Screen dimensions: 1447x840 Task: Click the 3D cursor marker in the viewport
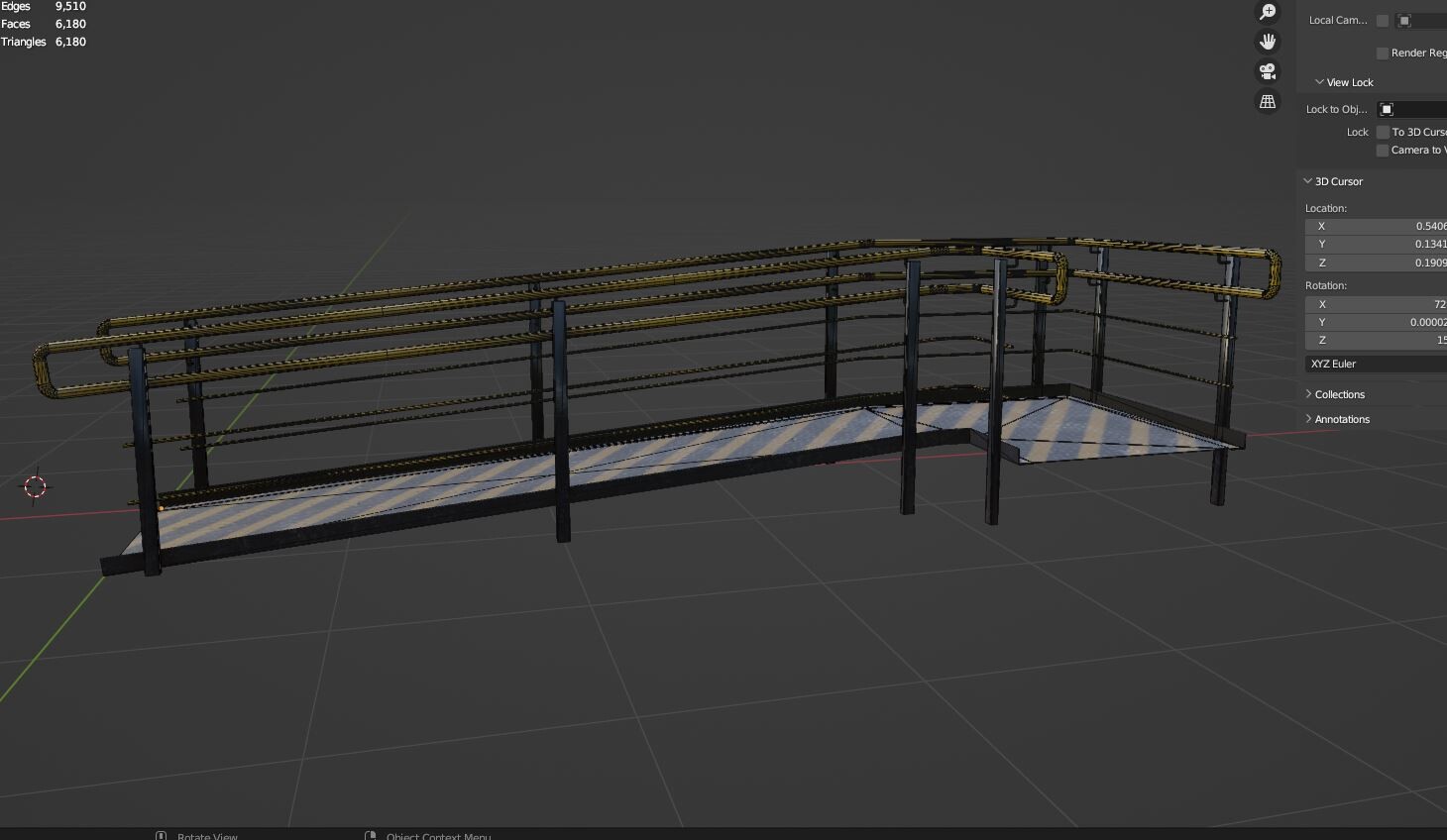36,486
